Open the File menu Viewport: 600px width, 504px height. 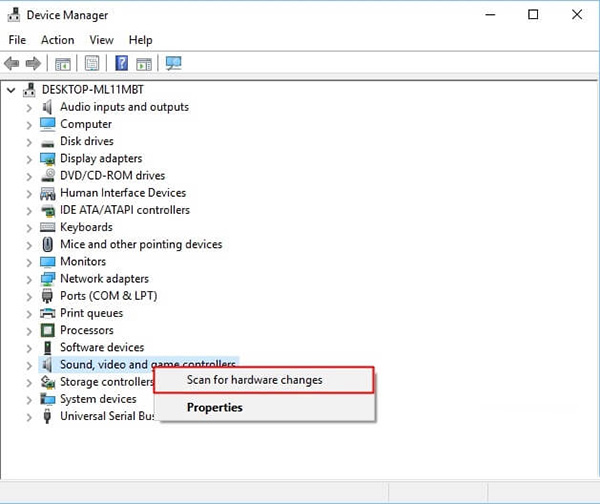pos(17,40)
